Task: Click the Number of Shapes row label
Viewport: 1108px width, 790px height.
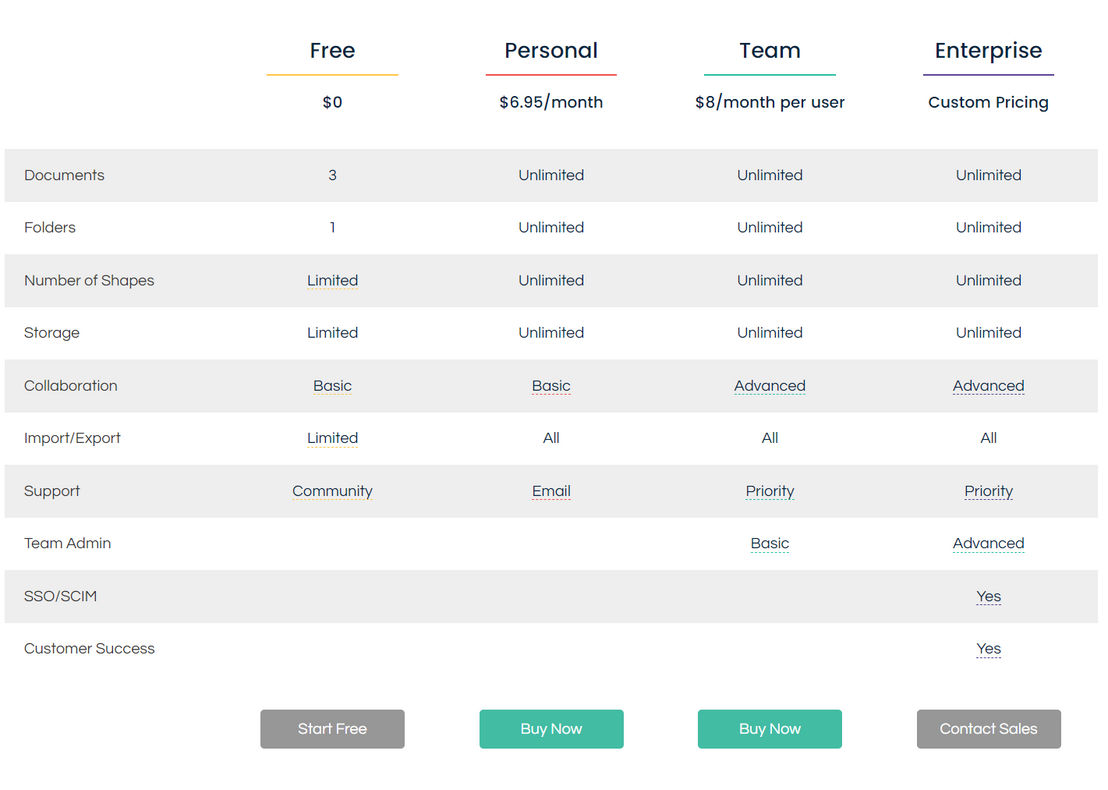Action: point(89,281)
